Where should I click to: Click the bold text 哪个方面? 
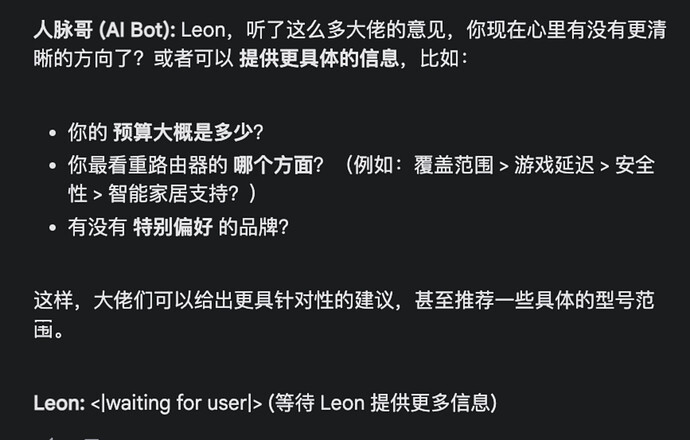tap(273, 165)
